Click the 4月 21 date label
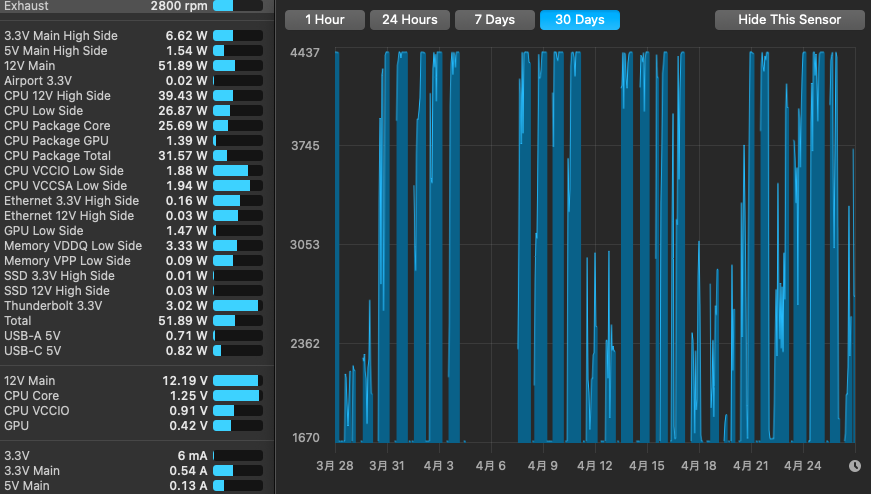This screenshot has height=494, width=871. point(750,466)
